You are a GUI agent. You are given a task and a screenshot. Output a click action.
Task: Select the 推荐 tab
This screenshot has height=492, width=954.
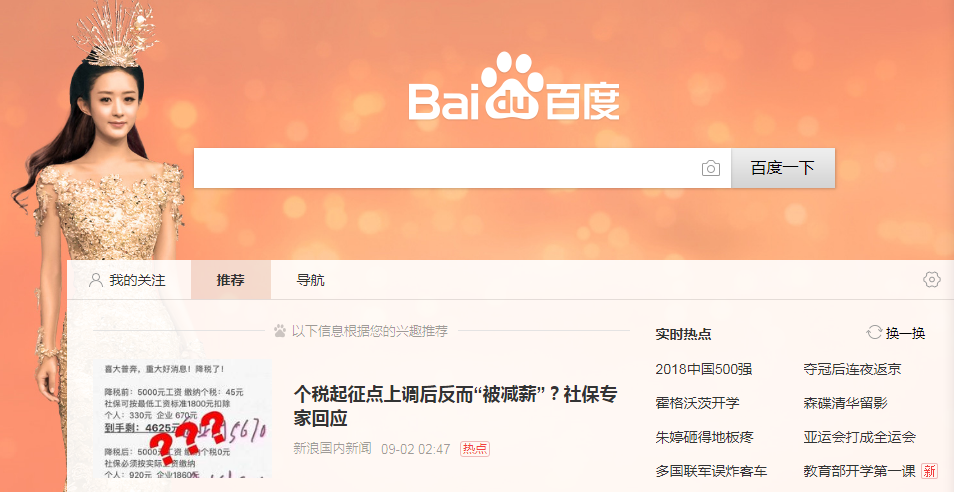(231, 280)
